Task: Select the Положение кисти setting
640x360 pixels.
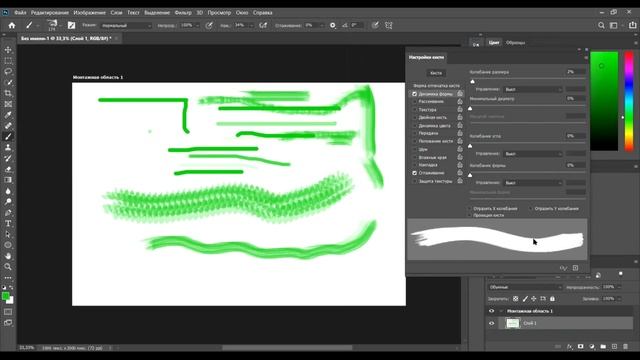Action: 436,141
